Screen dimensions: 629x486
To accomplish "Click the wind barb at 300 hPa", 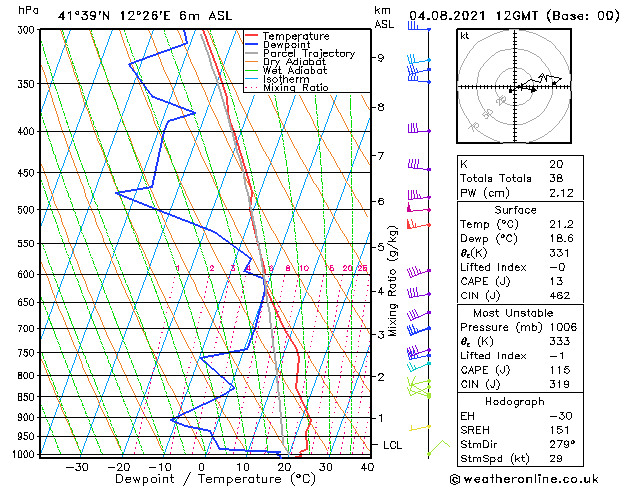I will point(419,26).
